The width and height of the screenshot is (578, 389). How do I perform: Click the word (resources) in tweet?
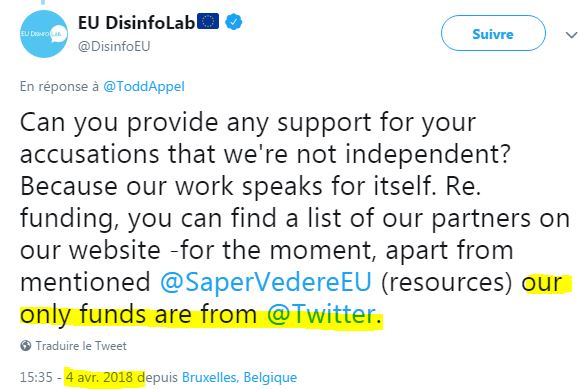pyautogui.click(x=446, y=282)
